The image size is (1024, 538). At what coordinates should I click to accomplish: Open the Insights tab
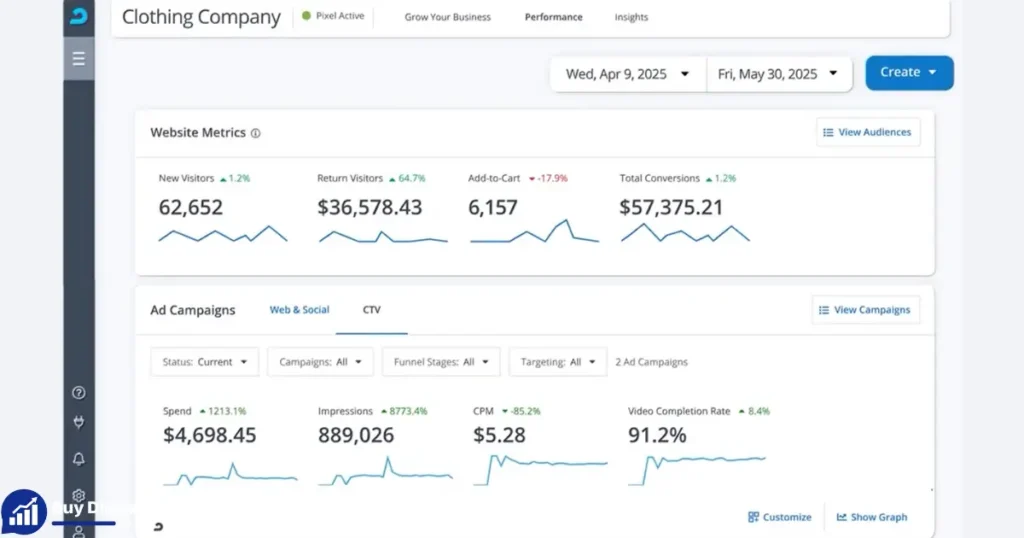point(631,17)
